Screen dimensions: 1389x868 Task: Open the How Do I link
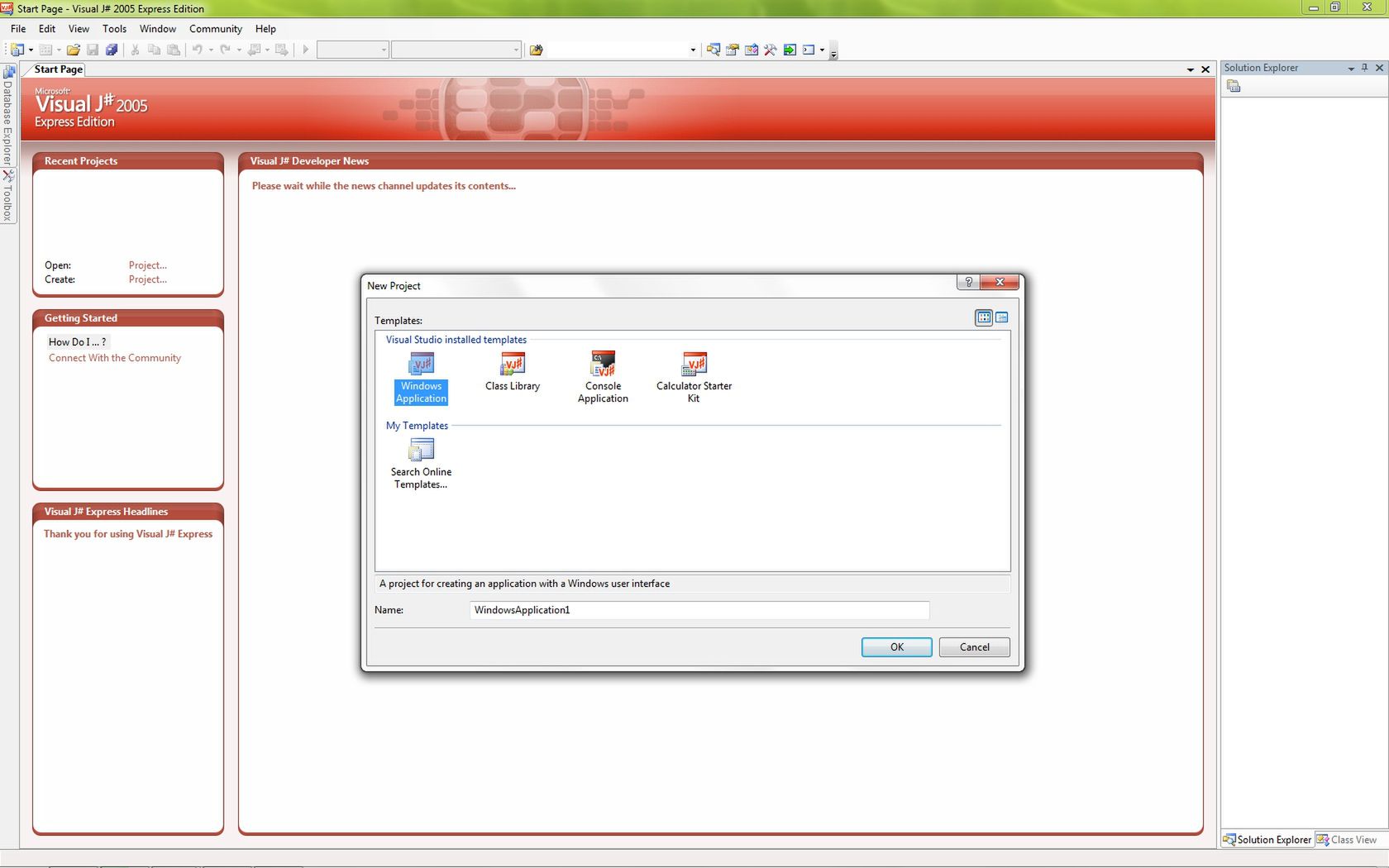point(77,341)
